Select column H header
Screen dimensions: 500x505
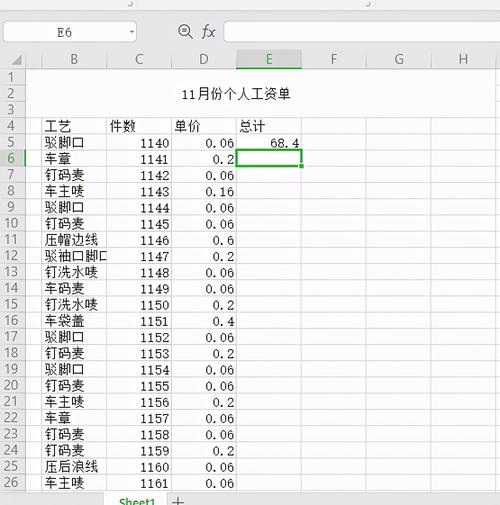[x=463, y=59]
